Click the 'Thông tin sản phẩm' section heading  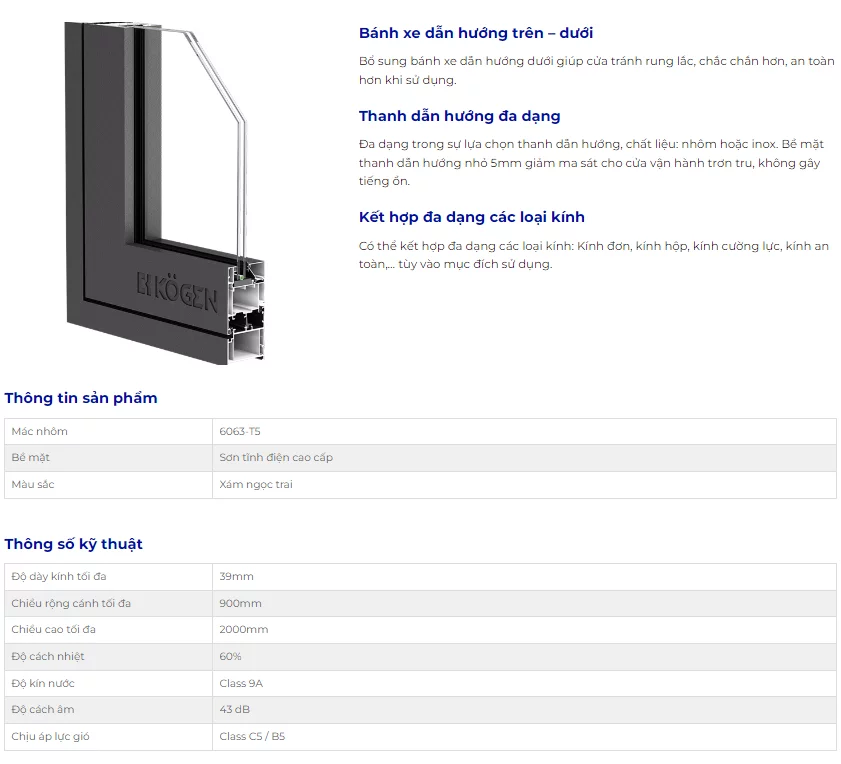click(x=81, y=398)
